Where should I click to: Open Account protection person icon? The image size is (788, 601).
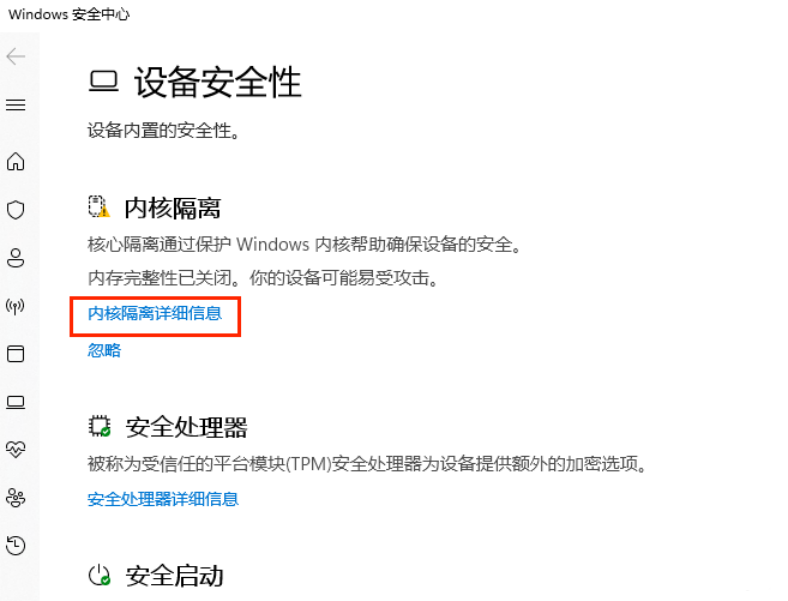pyautogui.click(x=16, y=258)
